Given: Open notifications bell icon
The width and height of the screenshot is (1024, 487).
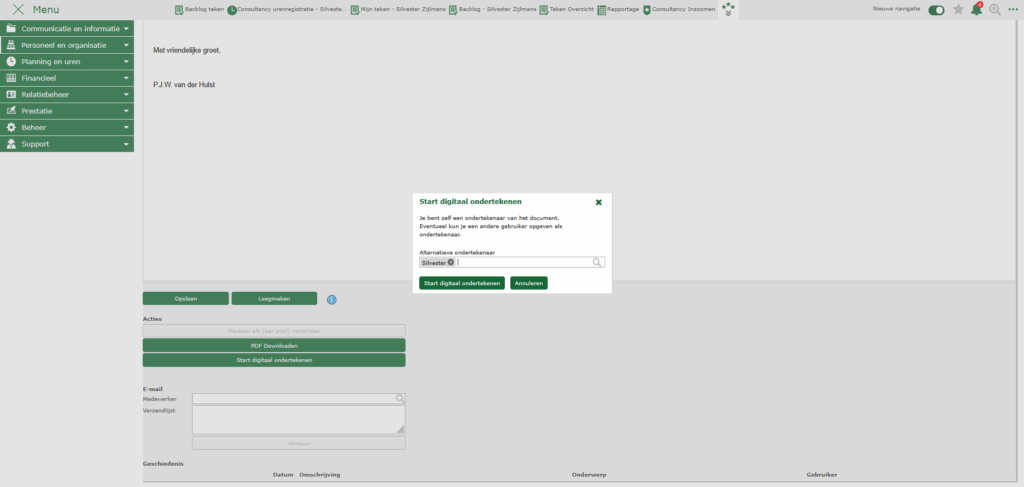Looking at the screenshot, I should coord(976,10).
